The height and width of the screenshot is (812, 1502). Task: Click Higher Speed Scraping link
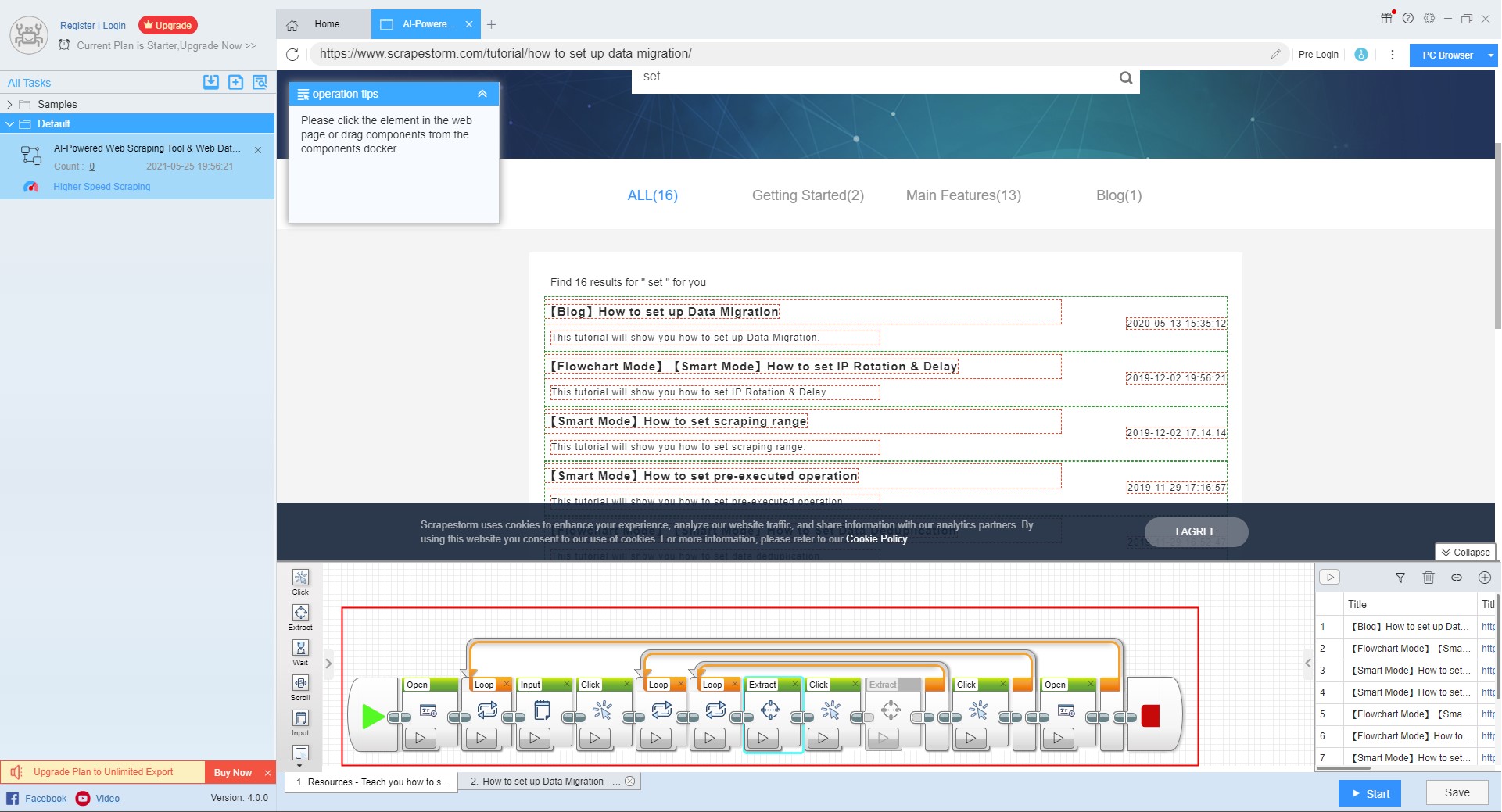(x=102, y=187)
